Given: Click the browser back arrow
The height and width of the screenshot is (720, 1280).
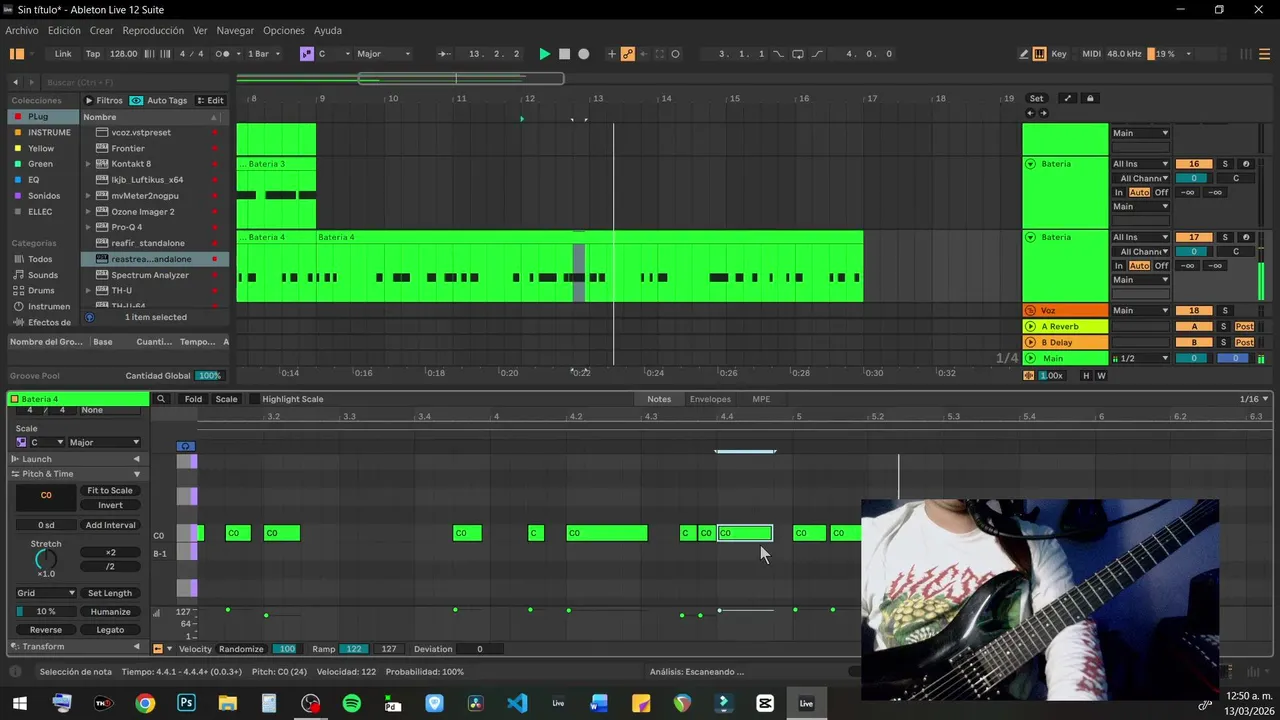Looking at the screenshot, I should [16, 82].
